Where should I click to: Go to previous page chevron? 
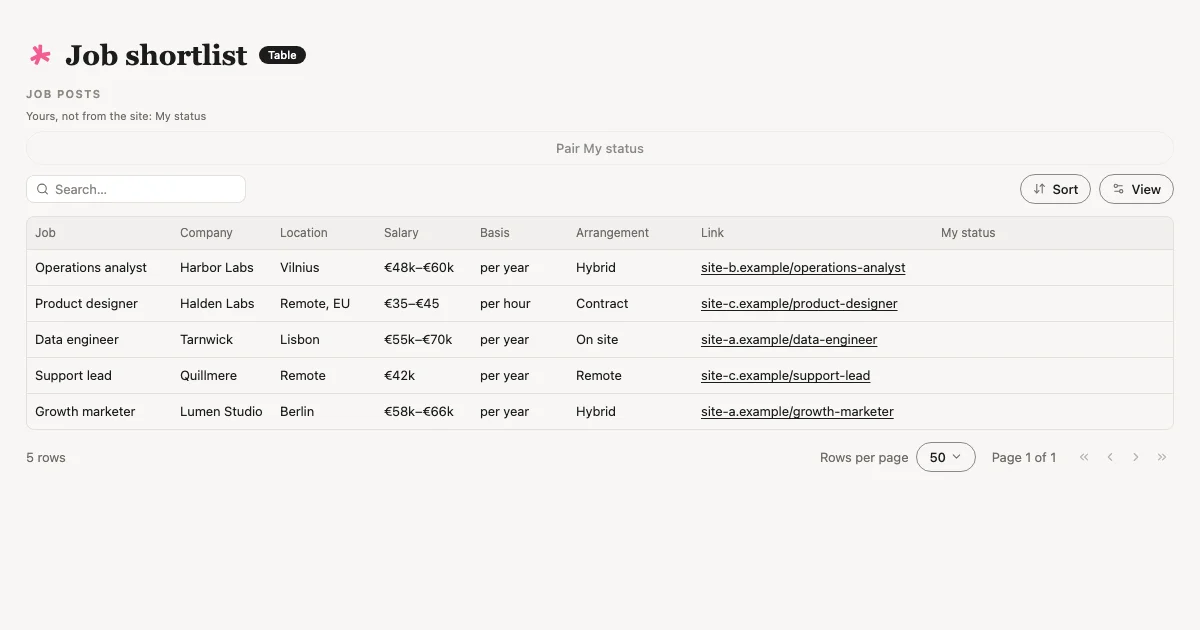coord(1110,457)
